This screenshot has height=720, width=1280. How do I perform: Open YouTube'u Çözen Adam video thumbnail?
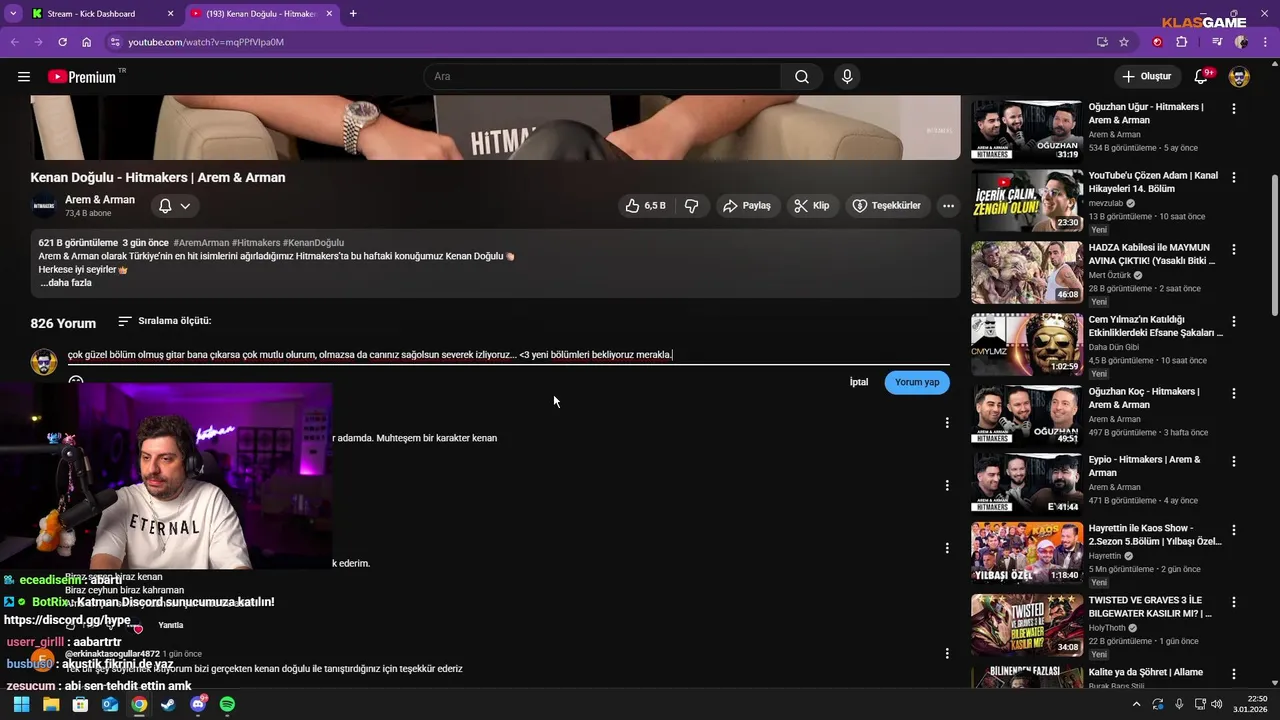1026,200
